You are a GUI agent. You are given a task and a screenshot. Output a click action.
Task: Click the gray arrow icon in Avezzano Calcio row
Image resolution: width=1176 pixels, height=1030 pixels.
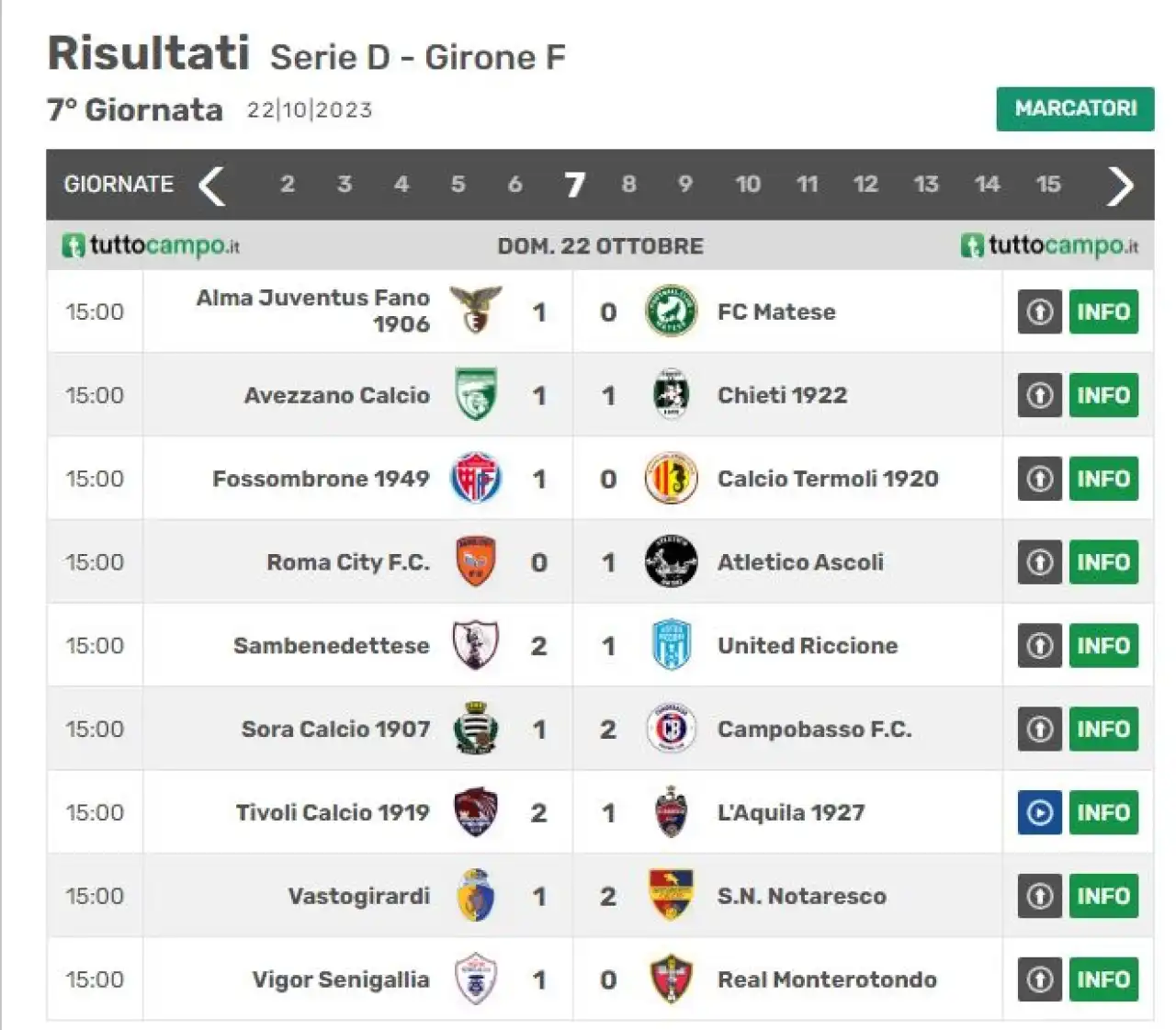pos(1040,395)
